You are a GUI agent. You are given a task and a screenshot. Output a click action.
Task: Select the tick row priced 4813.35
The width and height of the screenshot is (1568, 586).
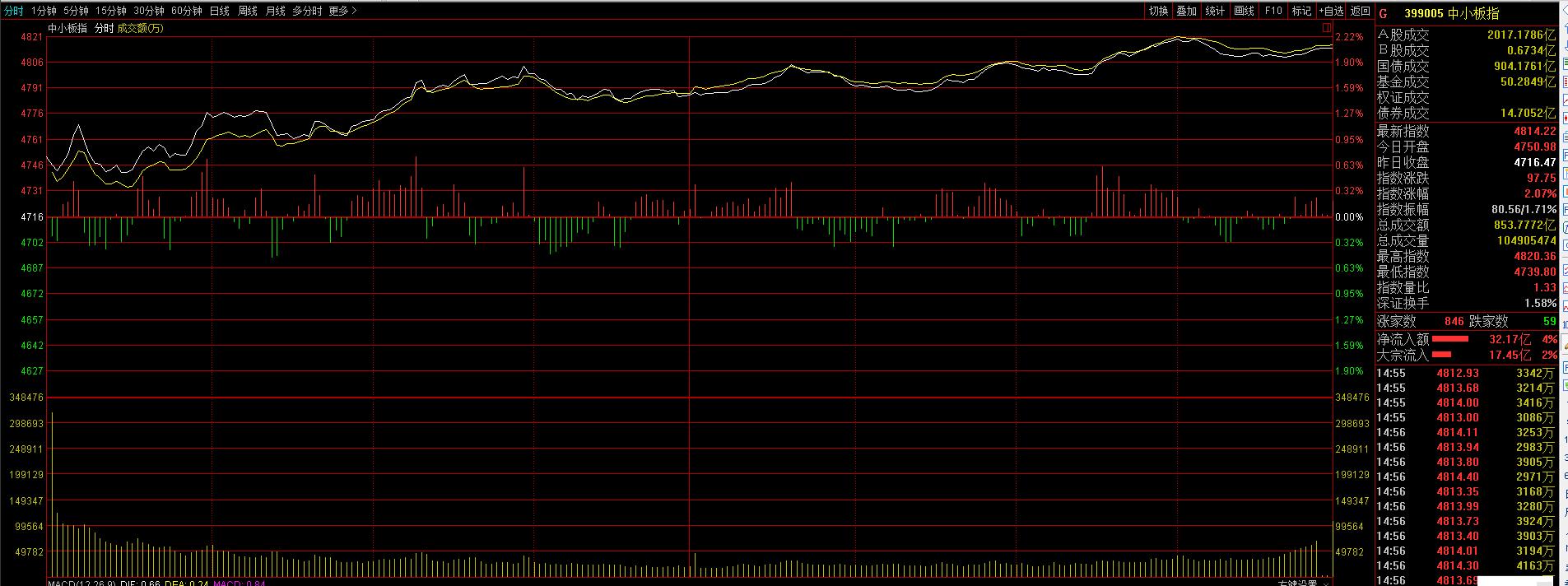(1467, 491)
